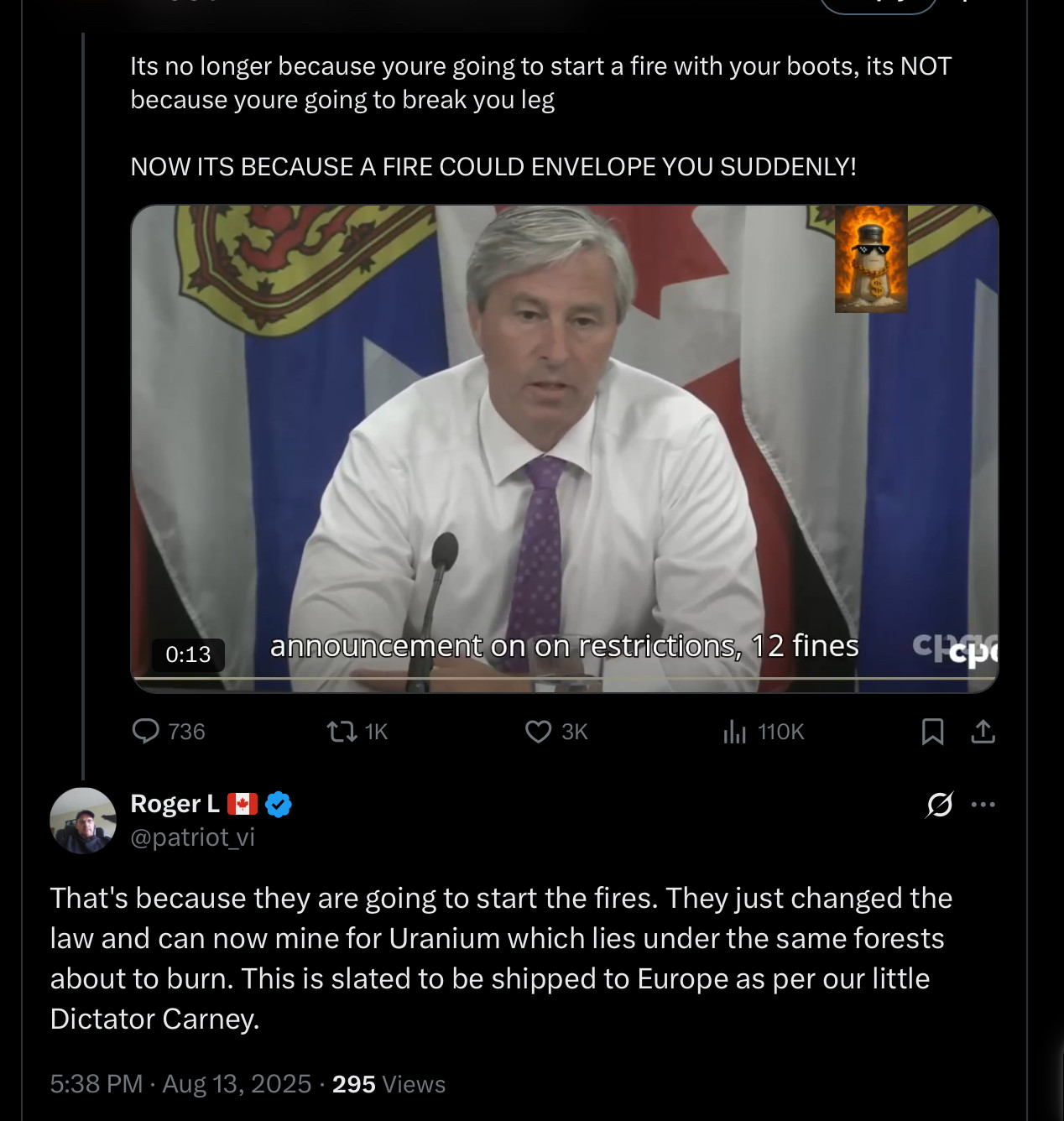The height and width of the screenshot is (1121, 1064).
Task: Bookmark the video post
Action: [x=932, y=732]
